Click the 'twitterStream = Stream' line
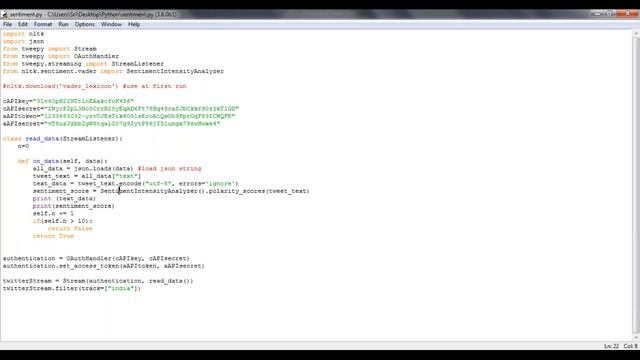 click(98, 281)
